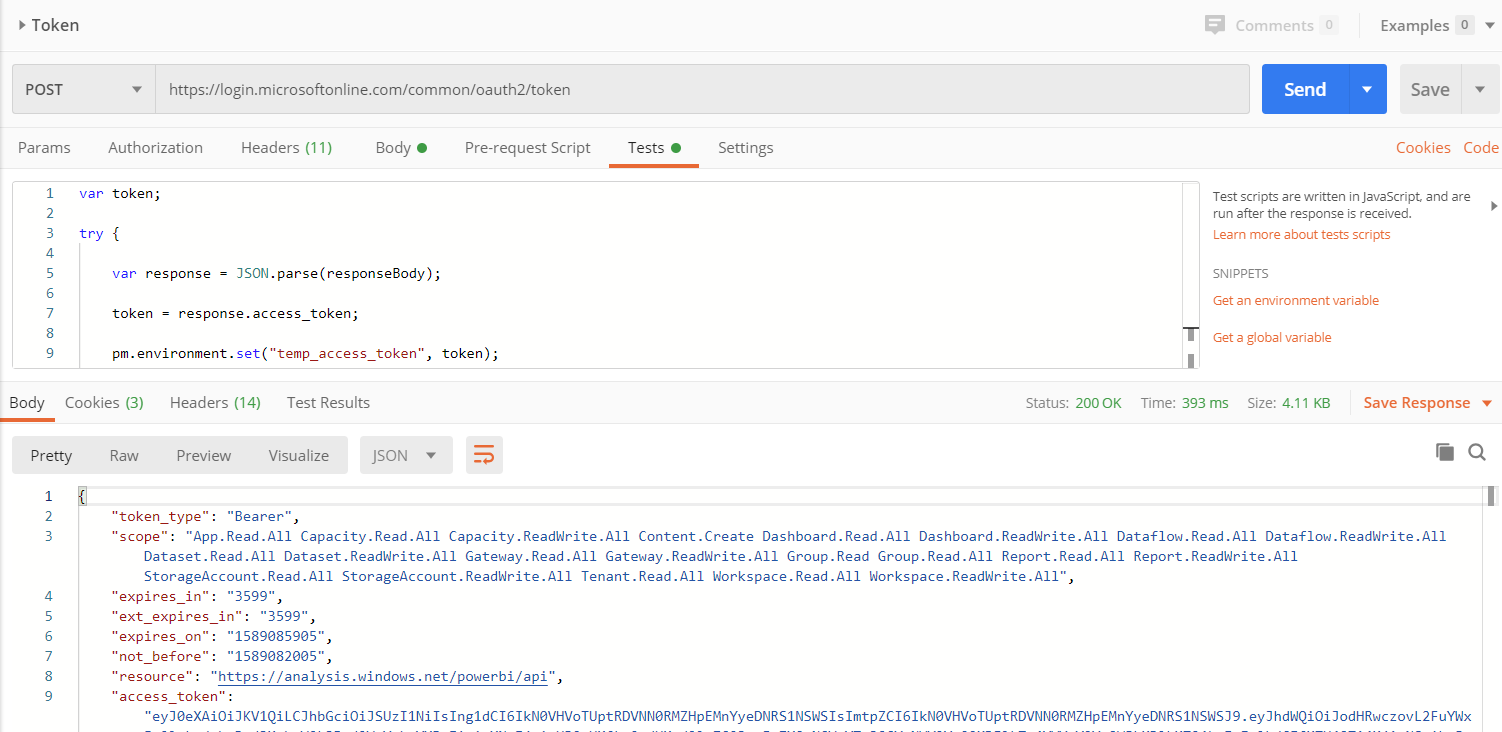1502x732 pixels.
Task: Search within the response body
Action: [1477, 452]
